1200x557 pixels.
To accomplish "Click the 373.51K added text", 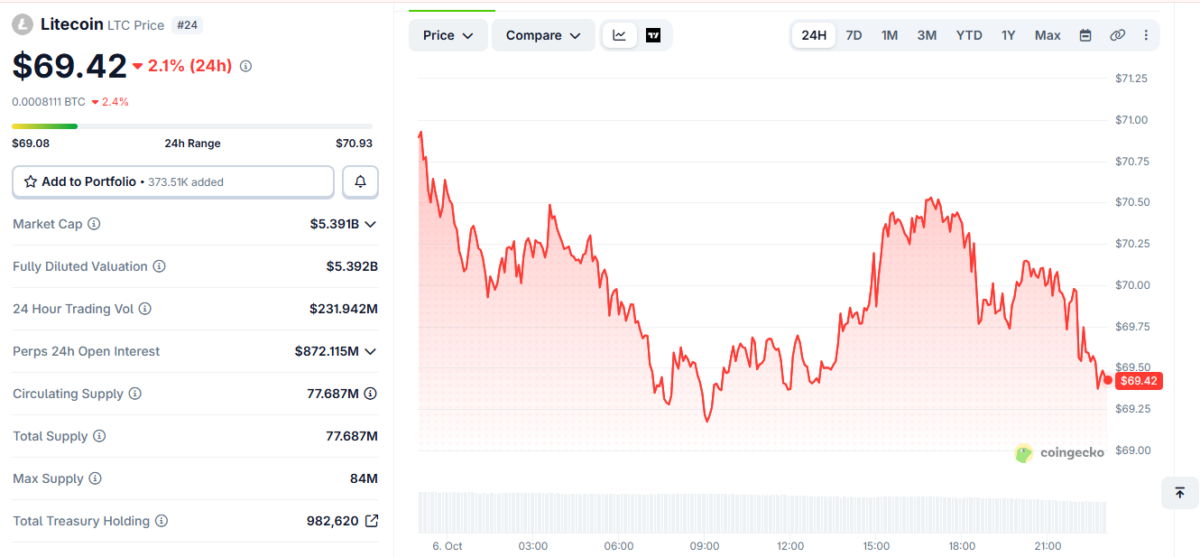I will coord(186,182).
